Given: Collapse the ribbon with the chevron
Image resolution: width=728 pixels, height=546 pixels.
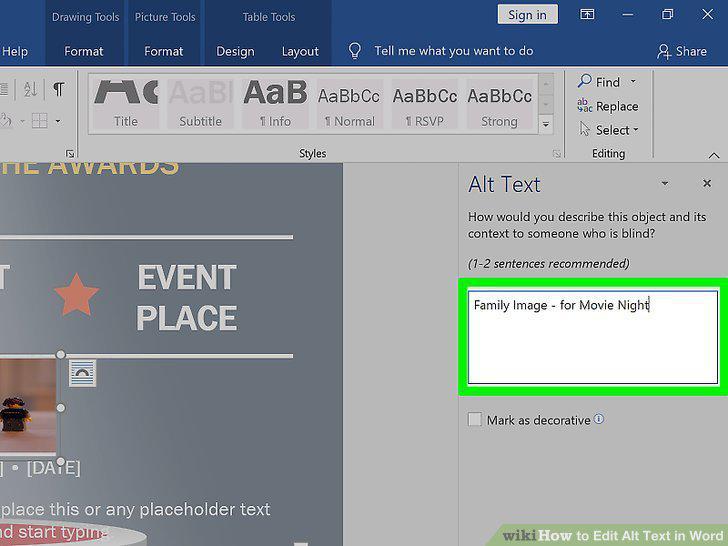Looking at the screenshot, I should click(x=714, y=156).
